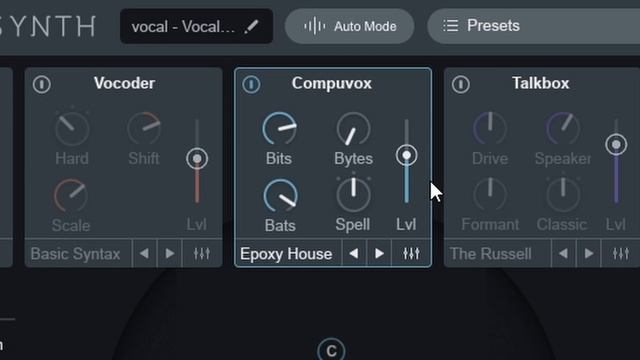Select previous Compuvox preset arrow
The image size is (640, 360).
tap(354, 253)
